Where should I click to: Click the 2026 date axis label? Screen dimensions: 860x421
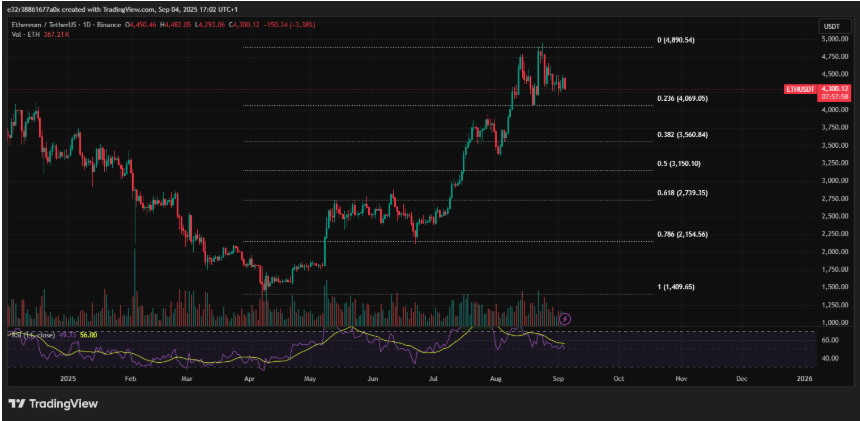tap(804, 378)
